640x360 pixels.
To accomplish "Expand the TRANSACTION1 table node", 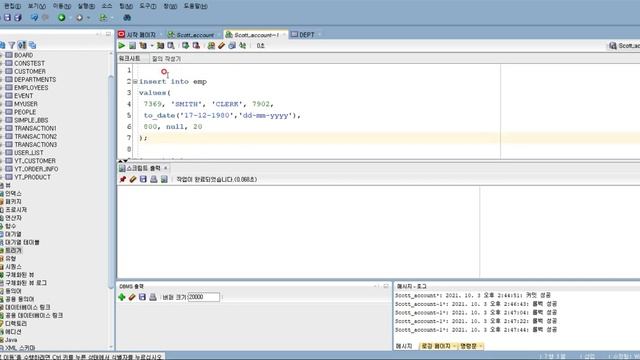I will pyautogui.click(x=1, y=128).
